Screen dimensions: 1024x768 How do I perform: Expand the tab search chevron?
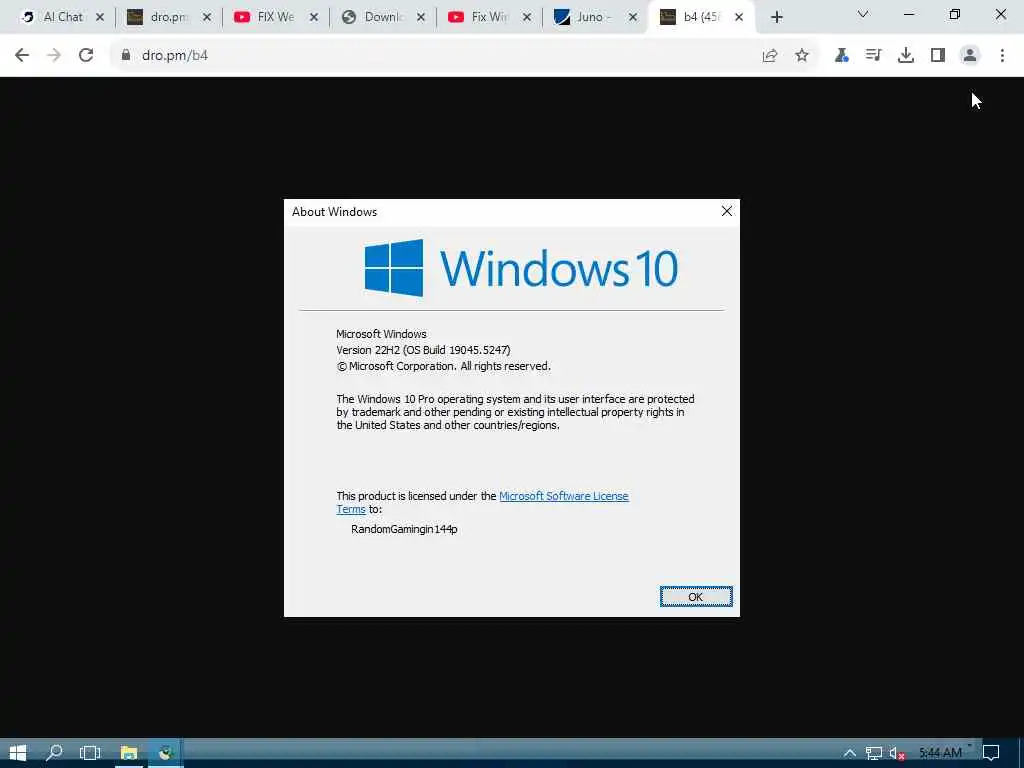[863, 14]
